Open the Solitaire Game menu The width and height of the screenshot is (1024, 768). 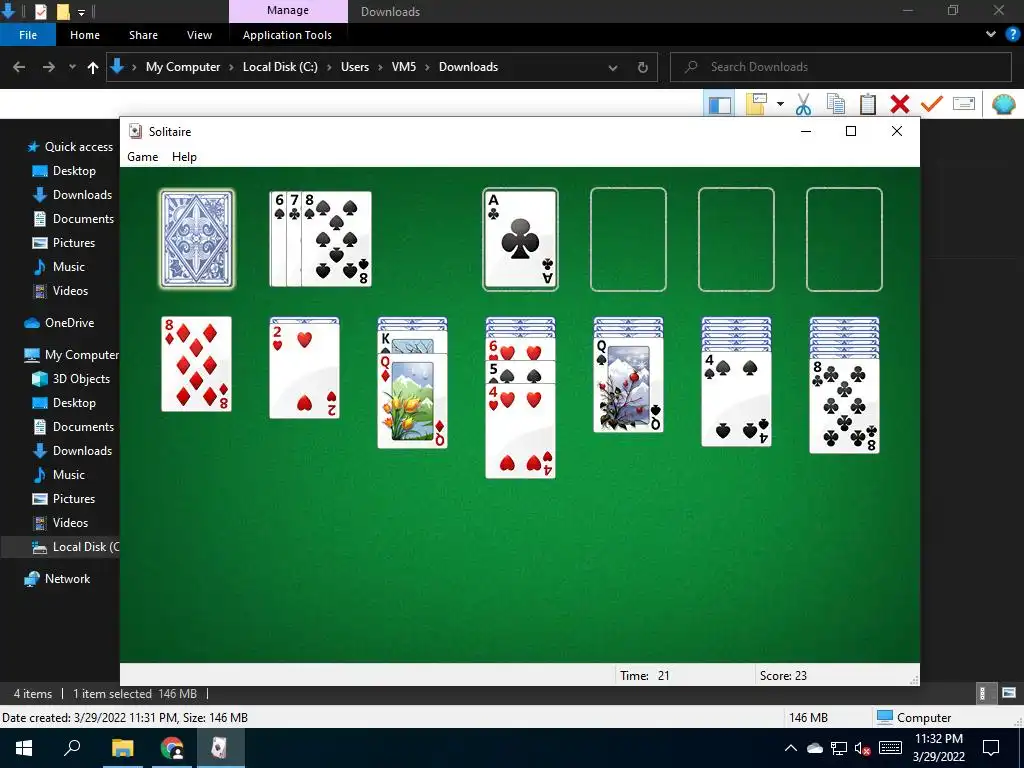(x=142, y=157)
